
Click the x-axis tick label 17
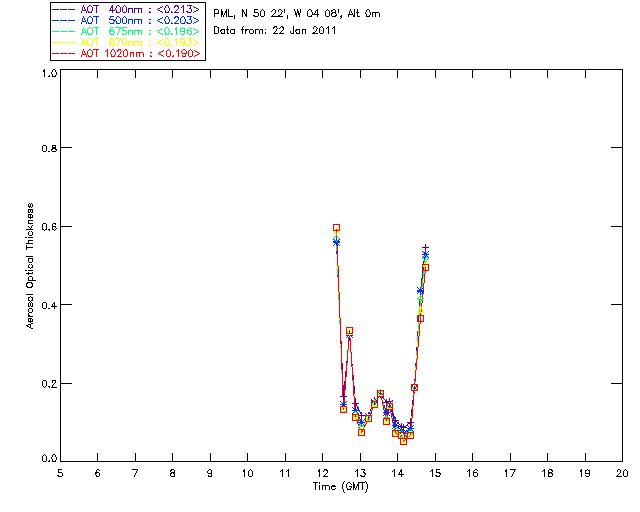pos(510,473)
